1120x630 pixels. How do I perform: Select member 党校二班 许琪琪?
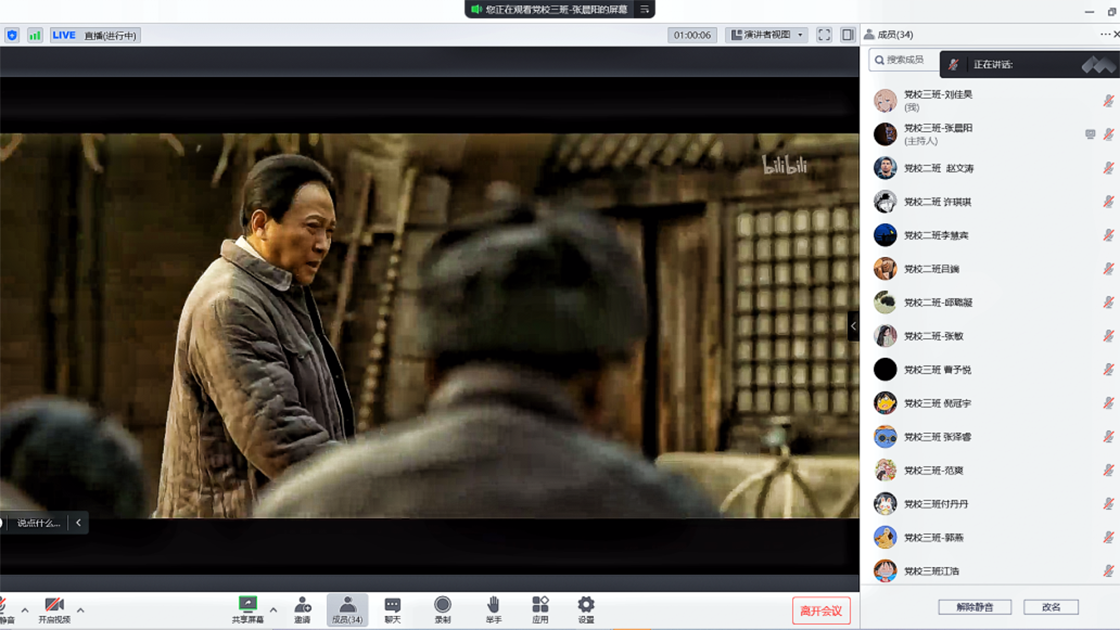point(989,201)
